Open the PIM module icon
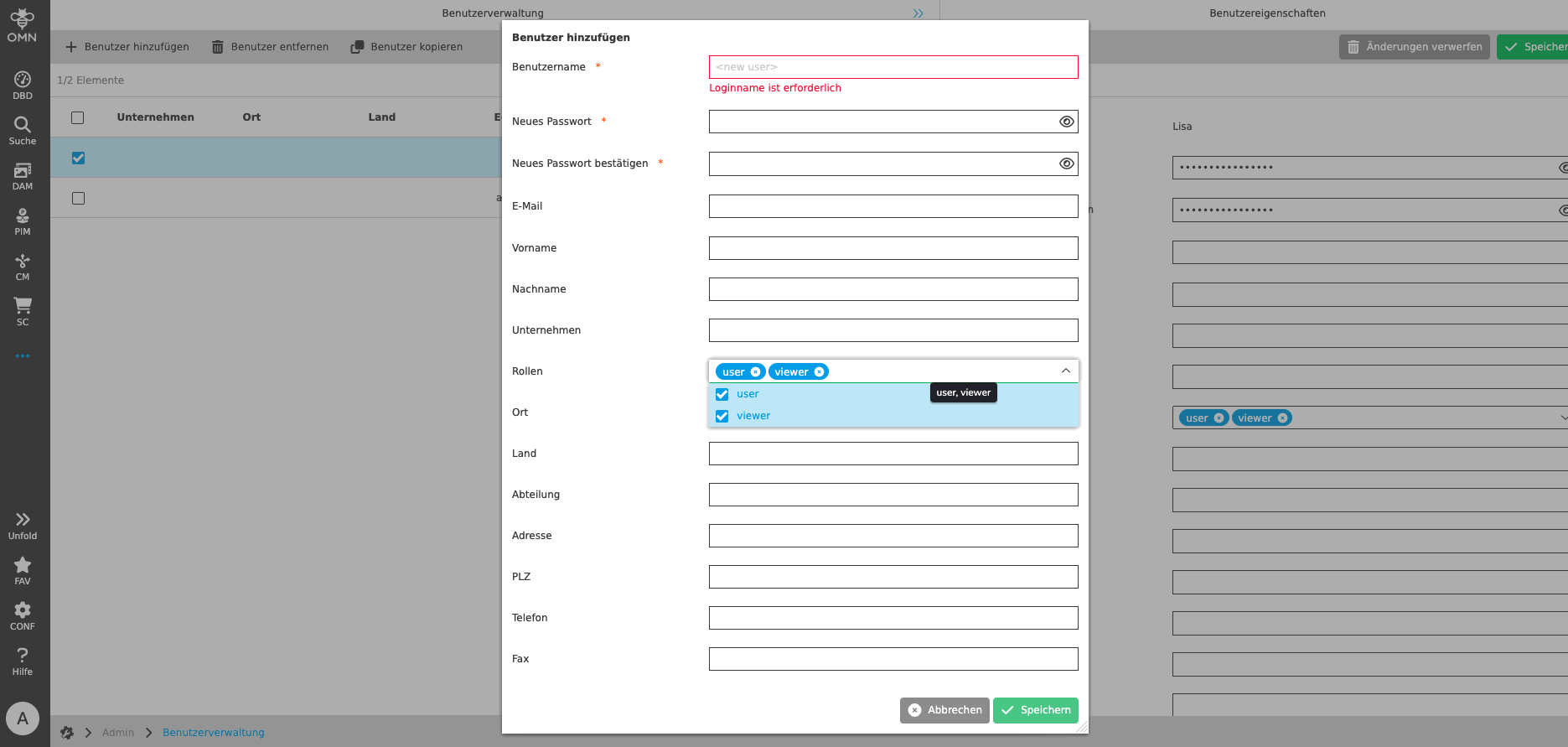The width and height of the screenshot is (1568, 747). coord(23,220)
